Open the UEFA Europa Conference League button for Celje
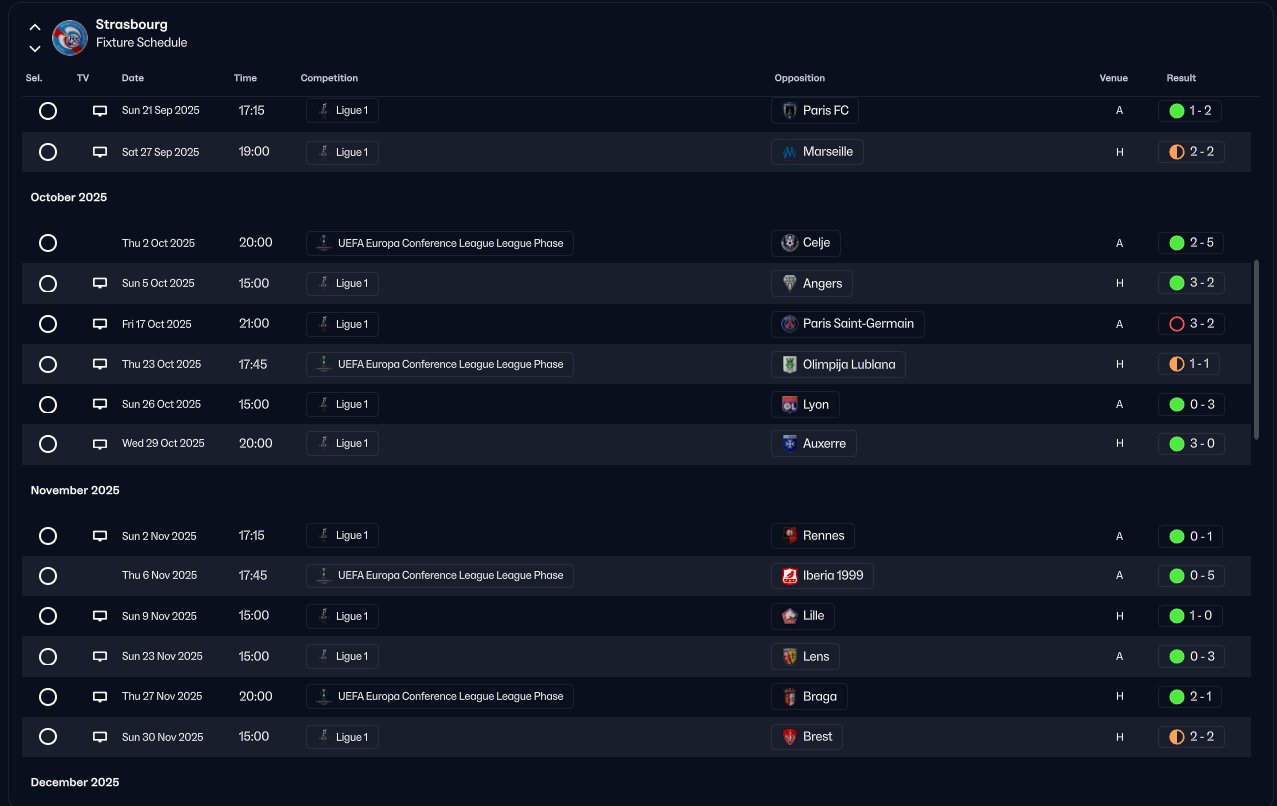This screenshot has height=806, width=1277. (x=440, y=243)
